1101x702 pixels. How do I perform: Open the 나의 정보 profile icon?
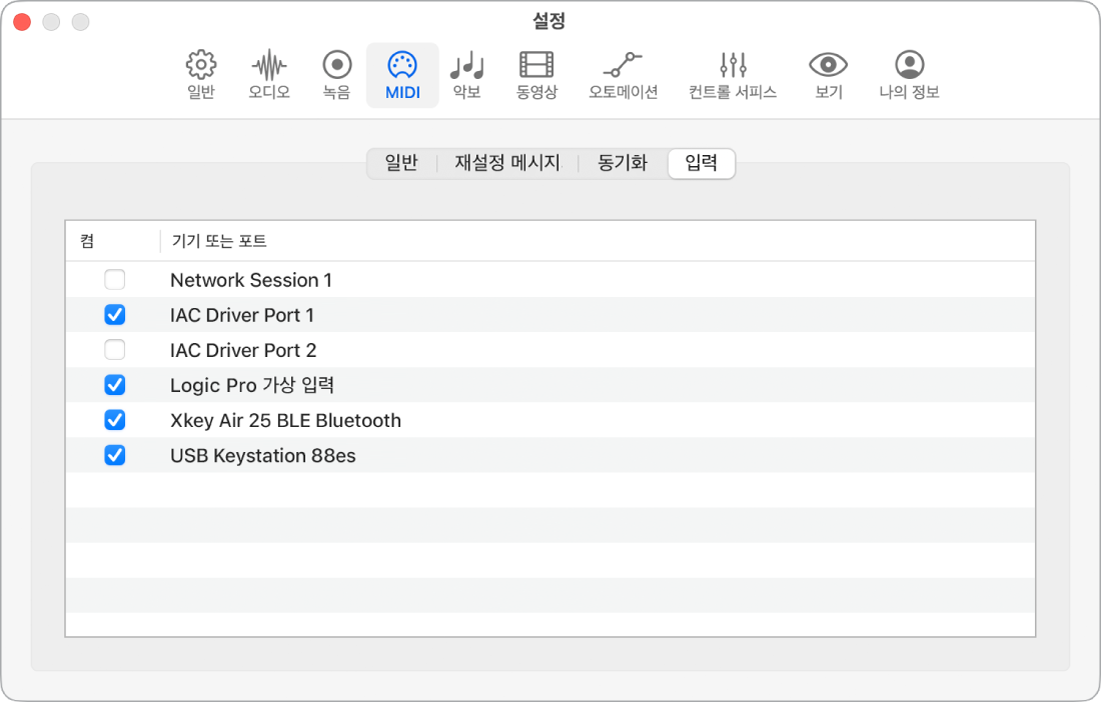909,66
